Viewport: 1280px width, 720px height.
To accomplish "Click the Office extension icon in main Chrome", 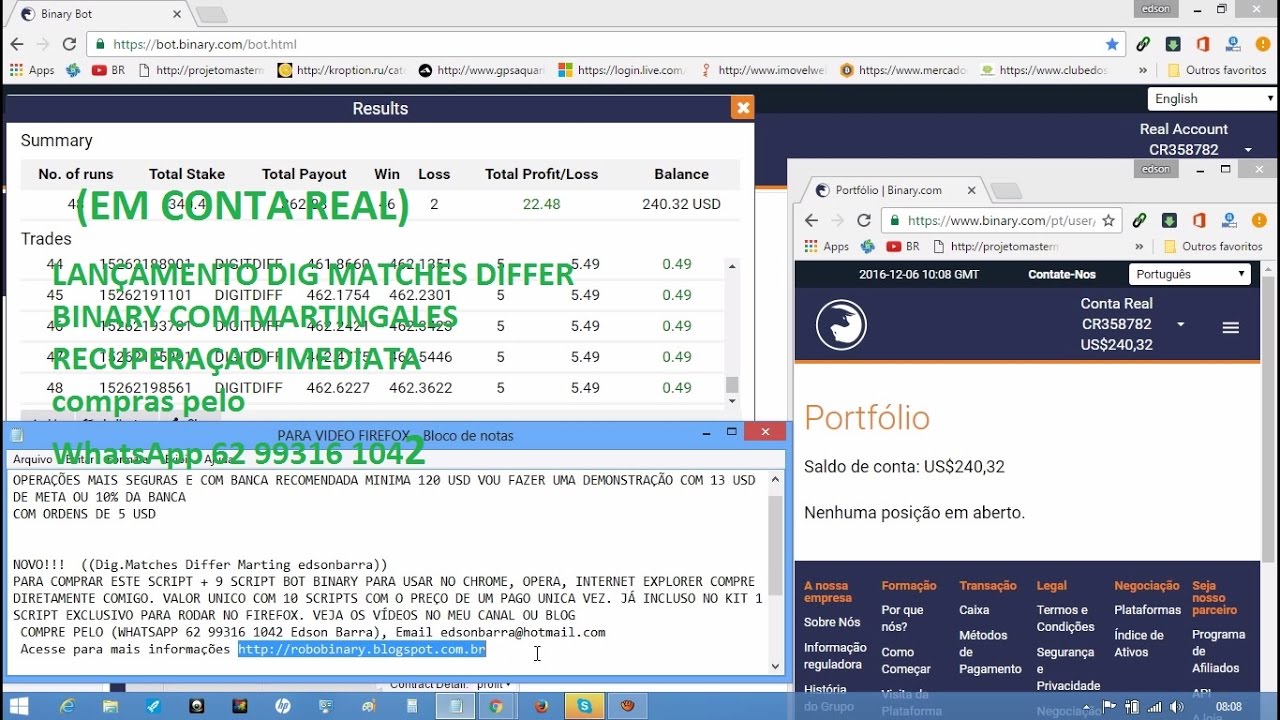I will coord(1202,44).
